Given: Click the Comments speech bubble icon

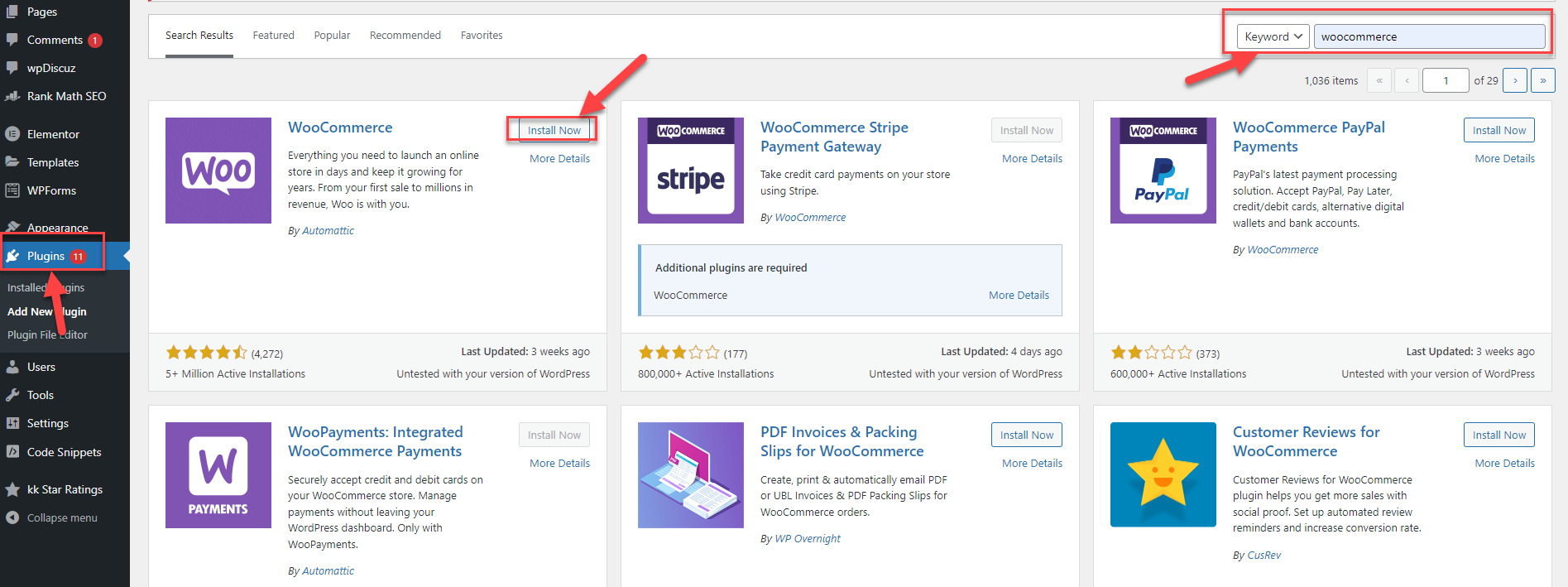Looking at the screenshot, I should pos(12,40).
